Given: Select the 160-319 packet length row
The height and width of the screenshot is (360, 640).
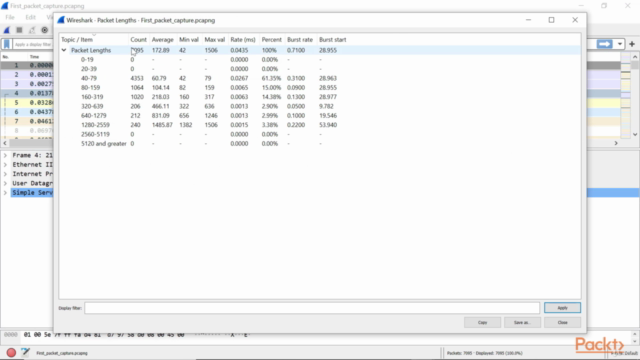Looking at the screenshot, I should [320, 97].
